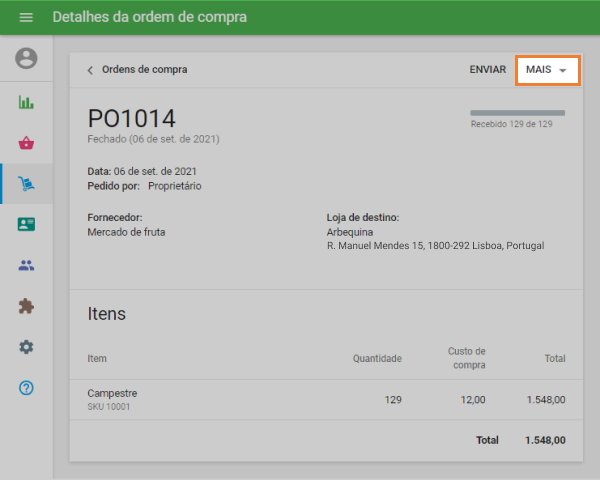Open Items basket icon in sidebar
The width and height of the screenshot is (600, 480).
click(26, 143)
